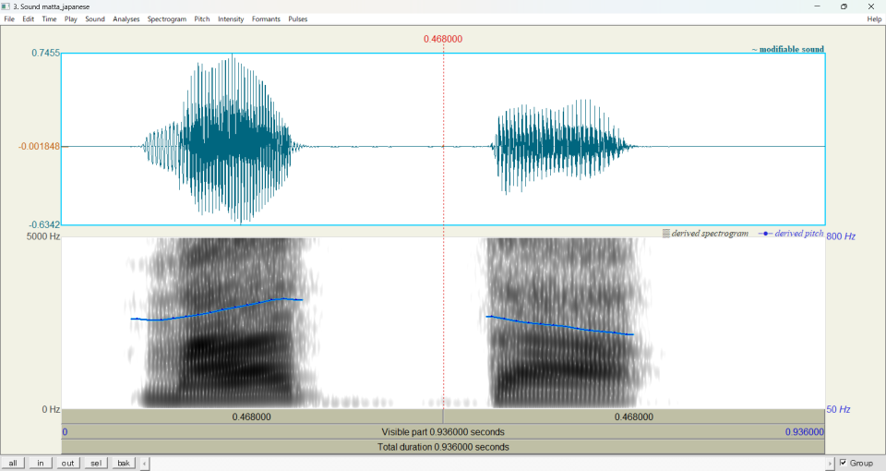Open the Analyses menu
Screen dimensions: 886x471
126,19
